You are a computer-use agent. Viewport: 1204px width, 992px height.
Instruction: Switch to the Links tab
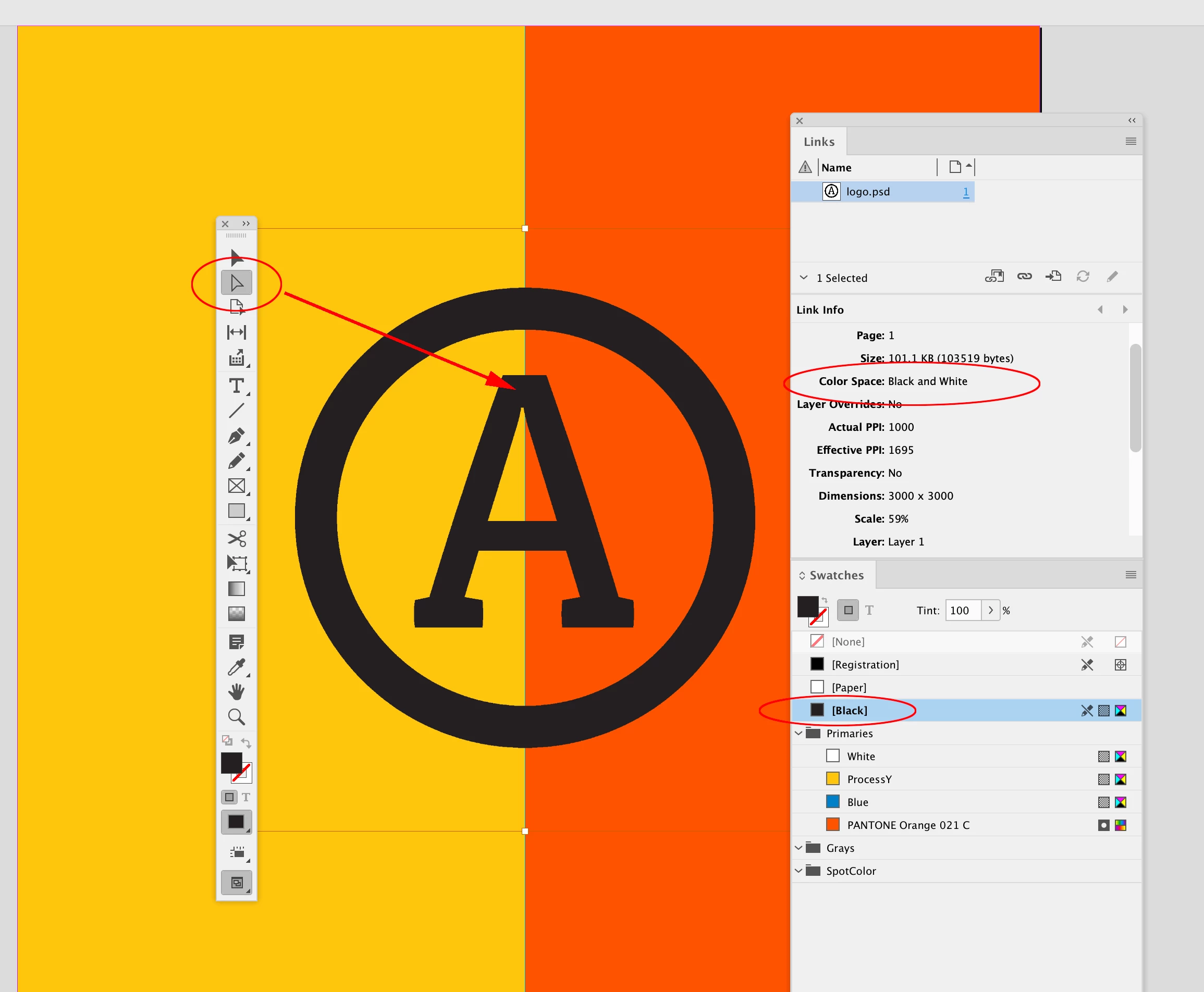pos(819,142)
